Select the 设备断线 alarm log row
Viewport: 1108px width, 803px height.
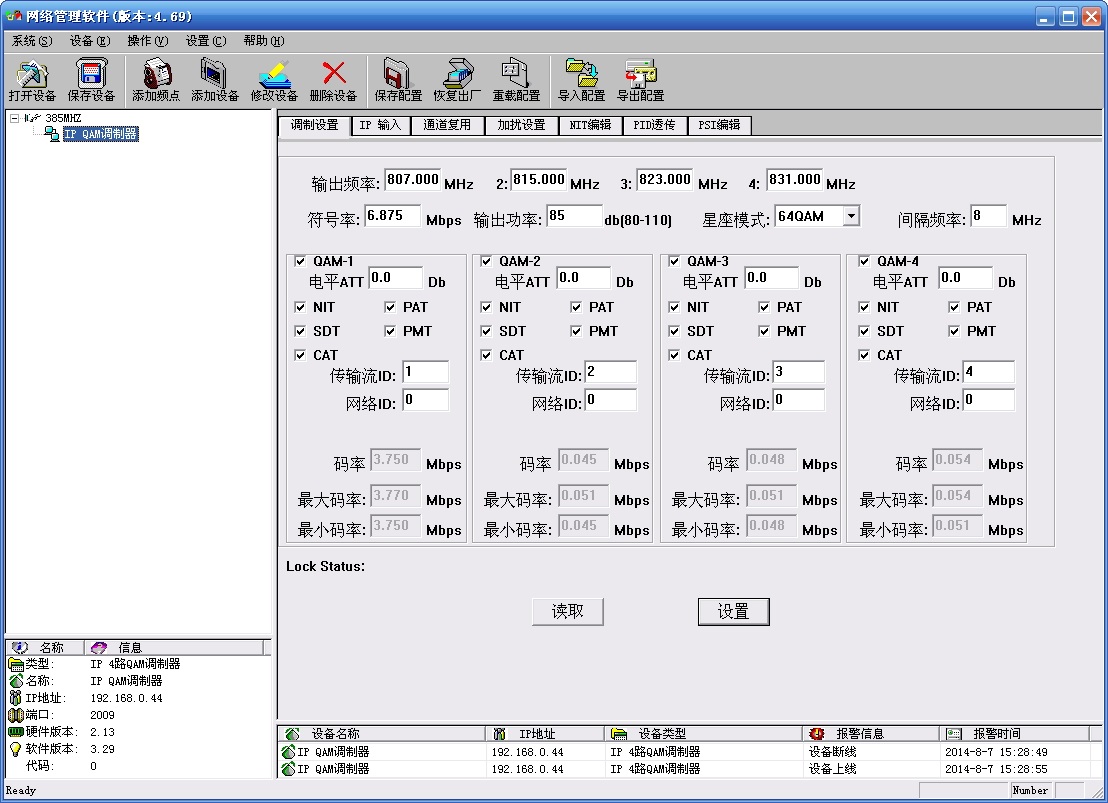point(682,751)
